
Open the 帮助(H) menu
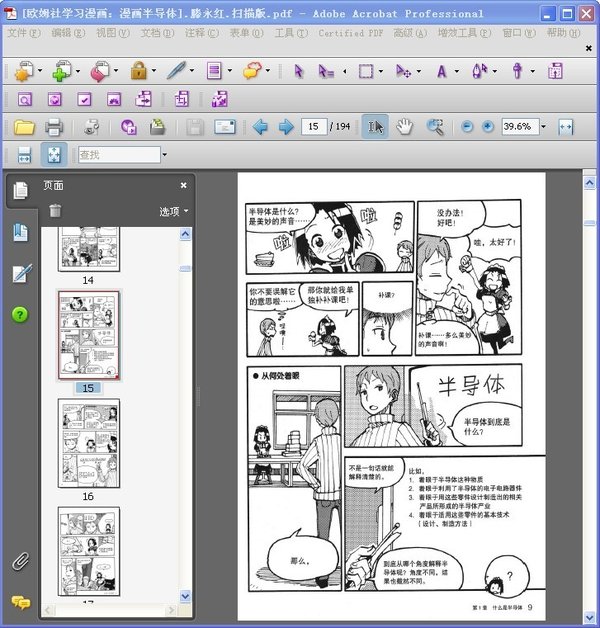[564, 33]
